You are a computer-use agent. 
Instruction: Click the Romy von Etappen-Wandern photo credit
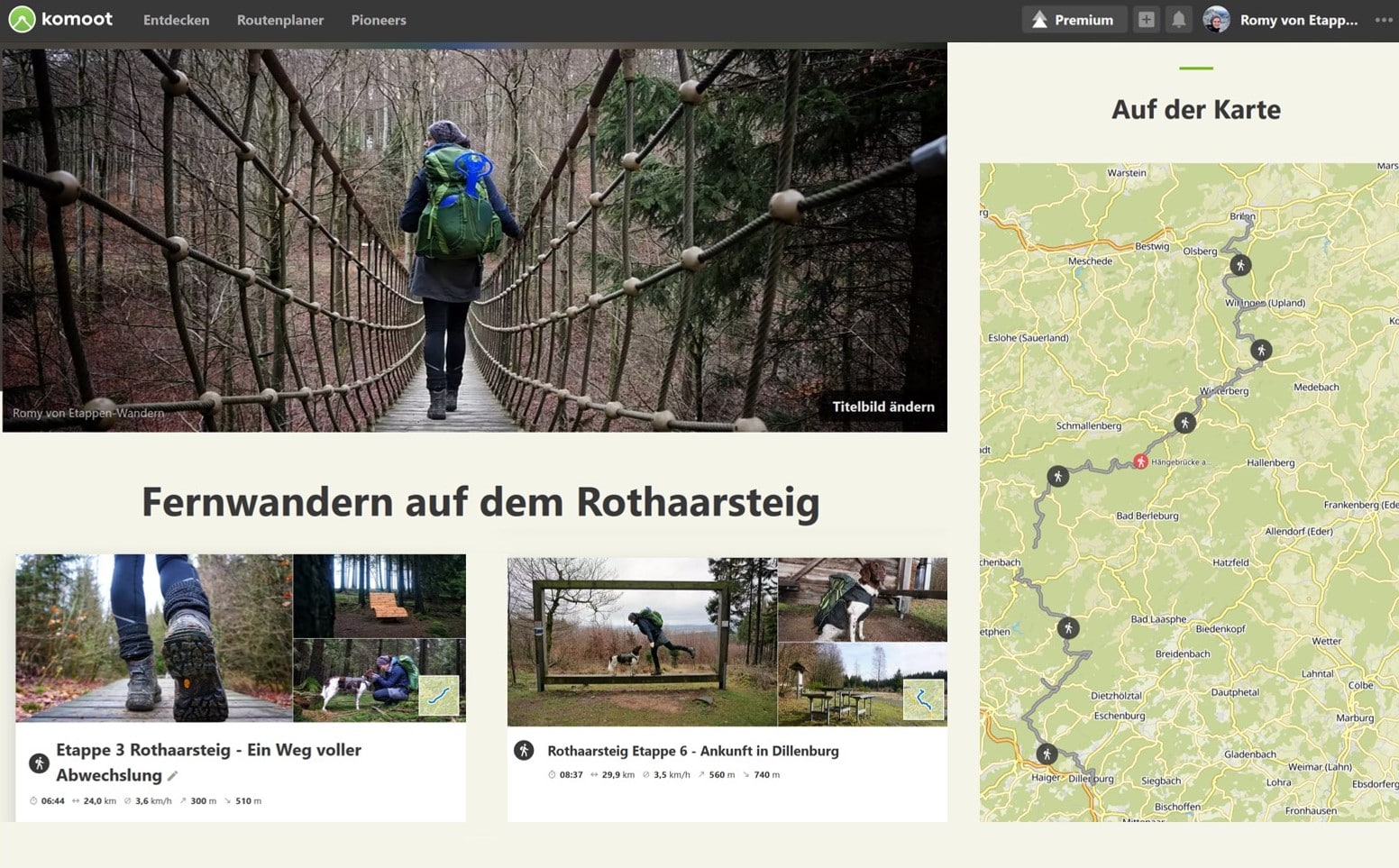pos(88,413)
